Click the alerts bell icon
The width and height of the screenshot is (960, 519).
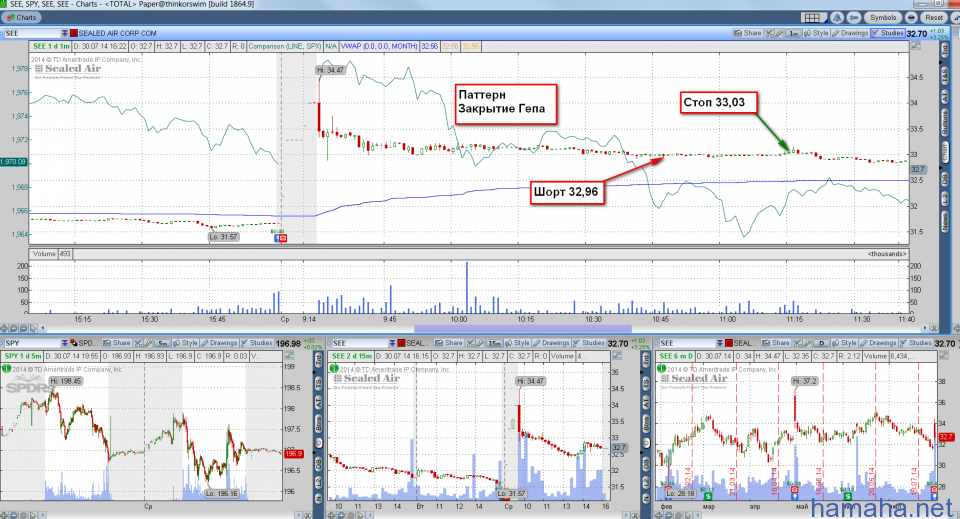[837, 18]
